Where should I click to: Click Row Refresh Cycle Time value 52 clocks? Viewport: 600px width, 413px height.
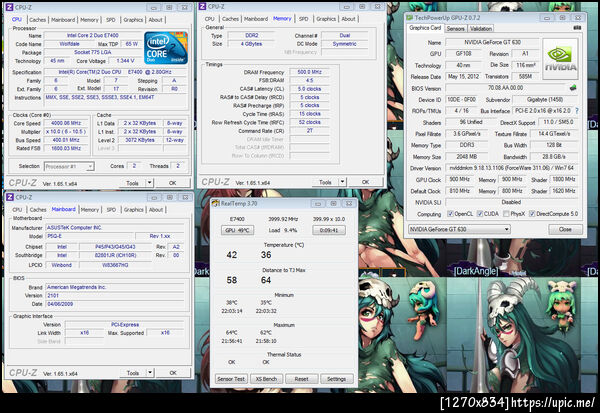[x=309, y=122]
